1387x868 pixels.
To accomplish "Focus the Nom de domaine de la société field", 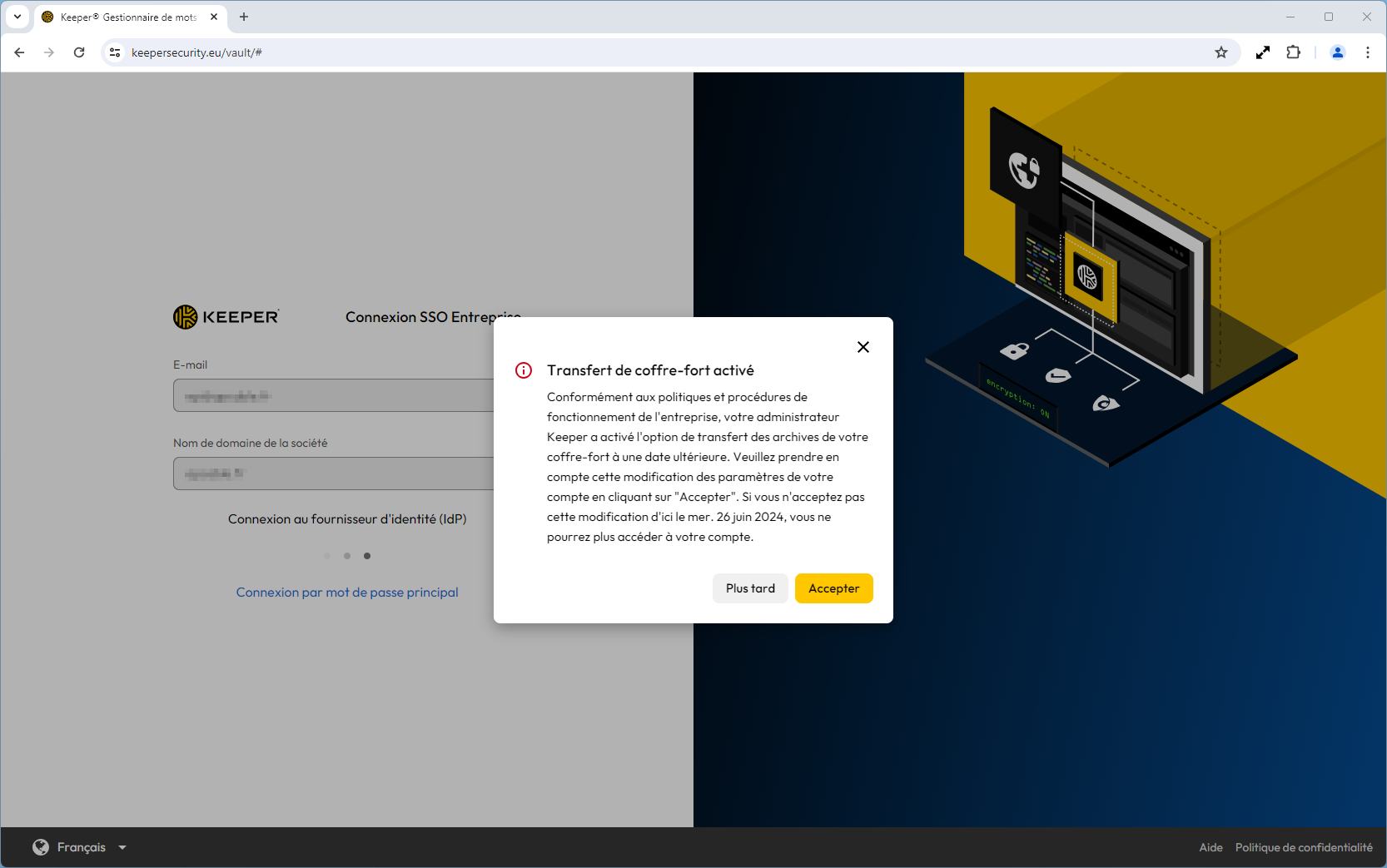I will pos(334,474).
